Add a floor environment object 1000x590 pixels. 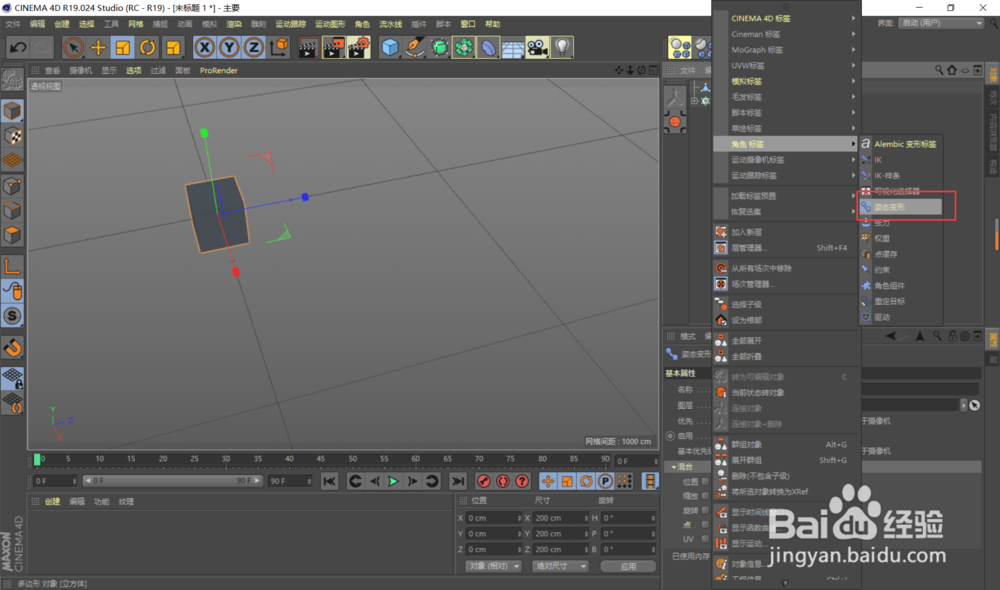point(513,47)
